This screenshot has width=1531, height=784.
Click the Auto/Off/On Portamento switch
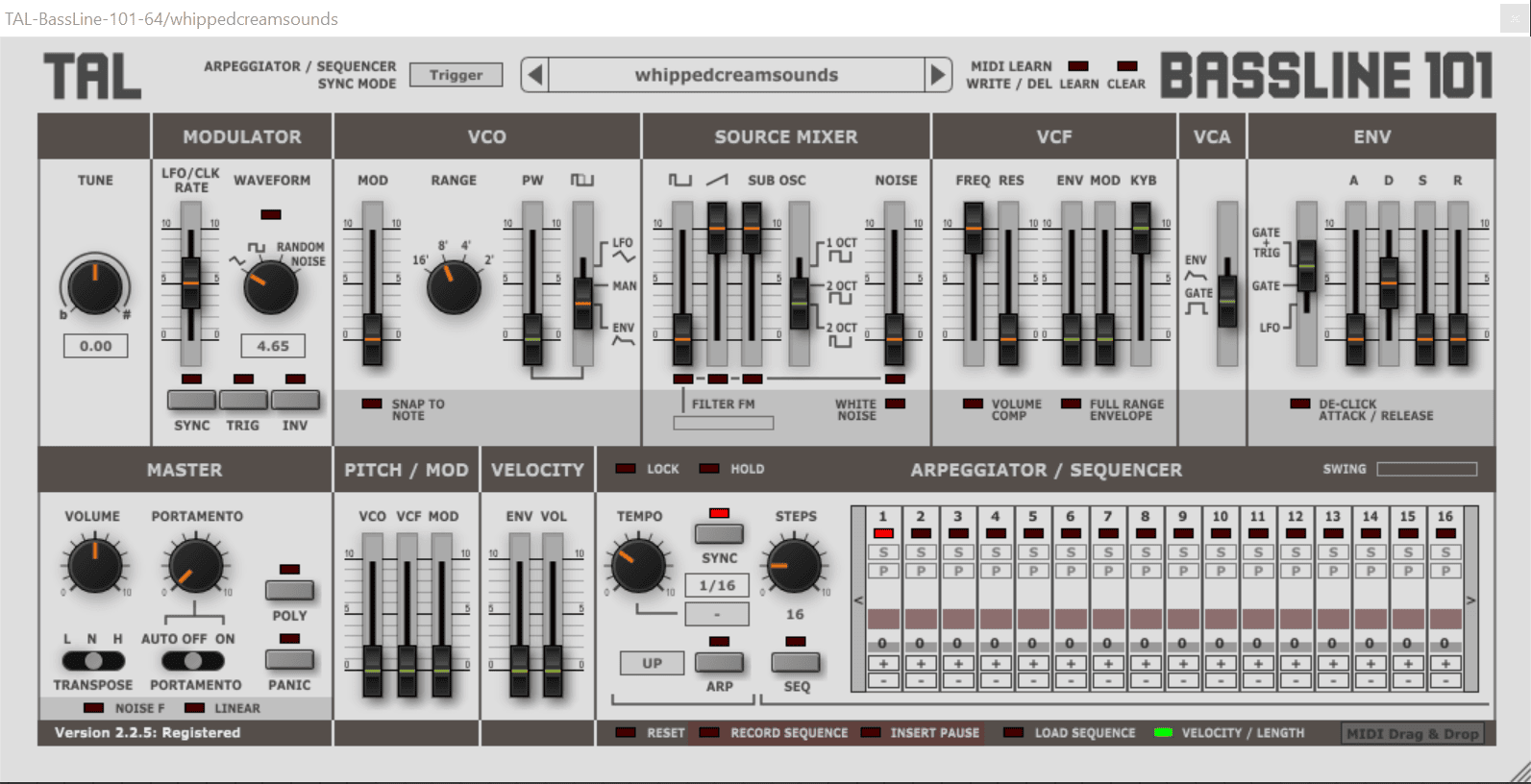click(193, 661)
